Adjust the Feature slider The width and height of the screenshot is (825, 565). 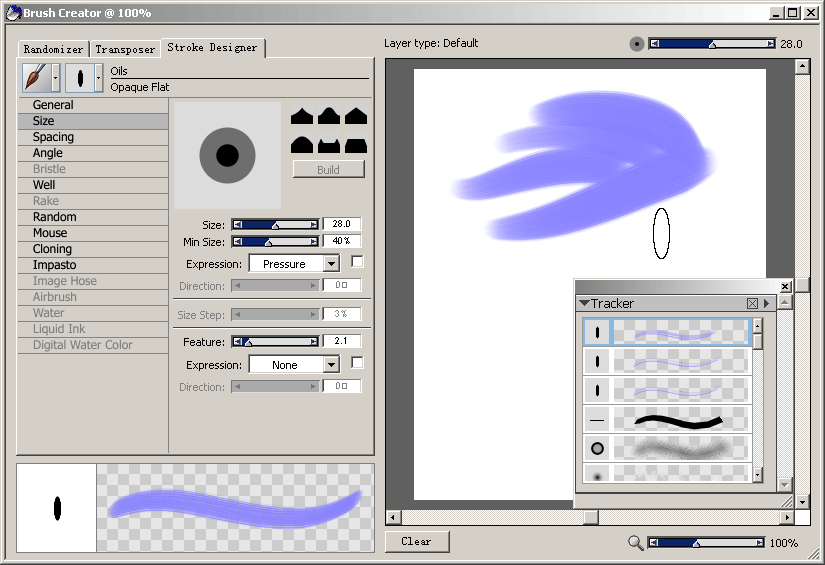coord(276,342)
